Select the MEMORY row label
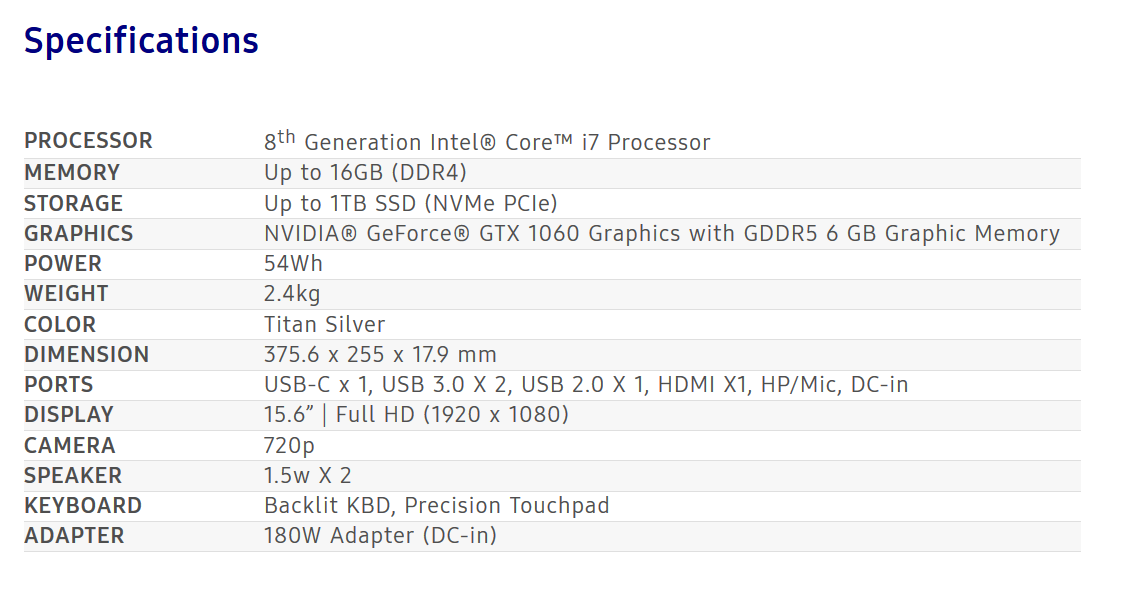 (72, 172)
